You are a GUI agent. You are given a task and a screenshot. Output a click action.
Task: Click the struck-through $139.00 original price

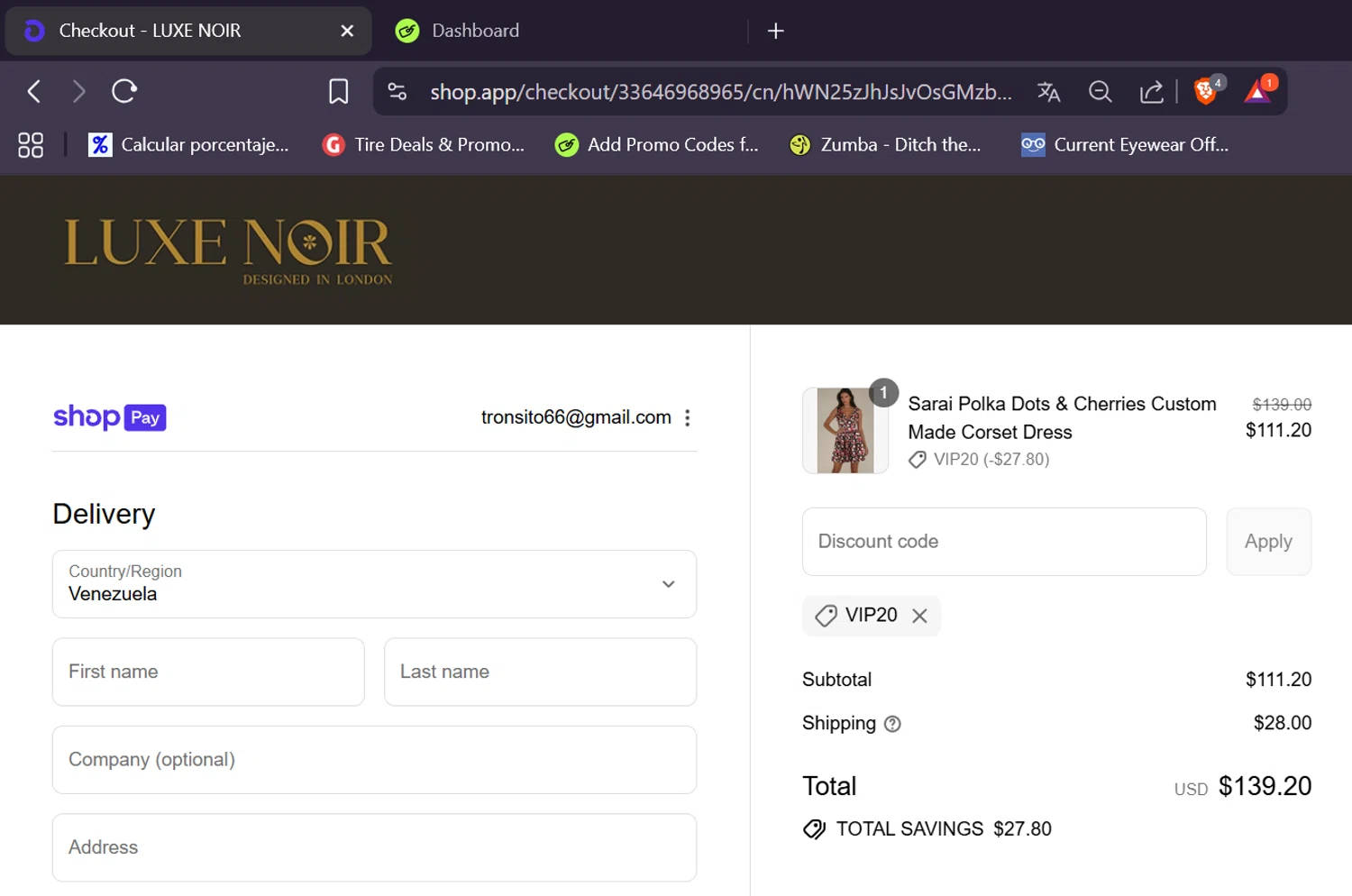pyautogui.click(x=1282, y=405)
